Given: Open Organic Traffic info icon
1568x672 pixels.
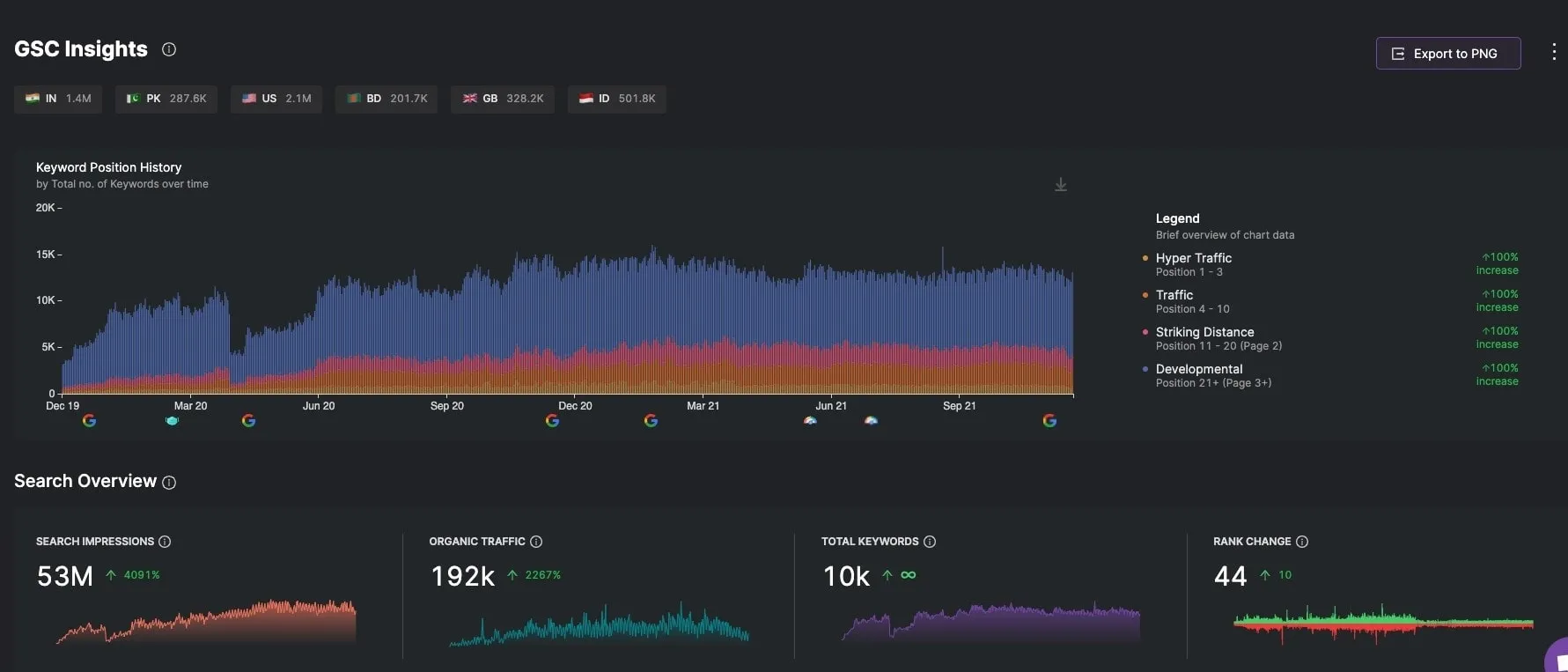Looking at the screenshot, I should coord(536,542).
